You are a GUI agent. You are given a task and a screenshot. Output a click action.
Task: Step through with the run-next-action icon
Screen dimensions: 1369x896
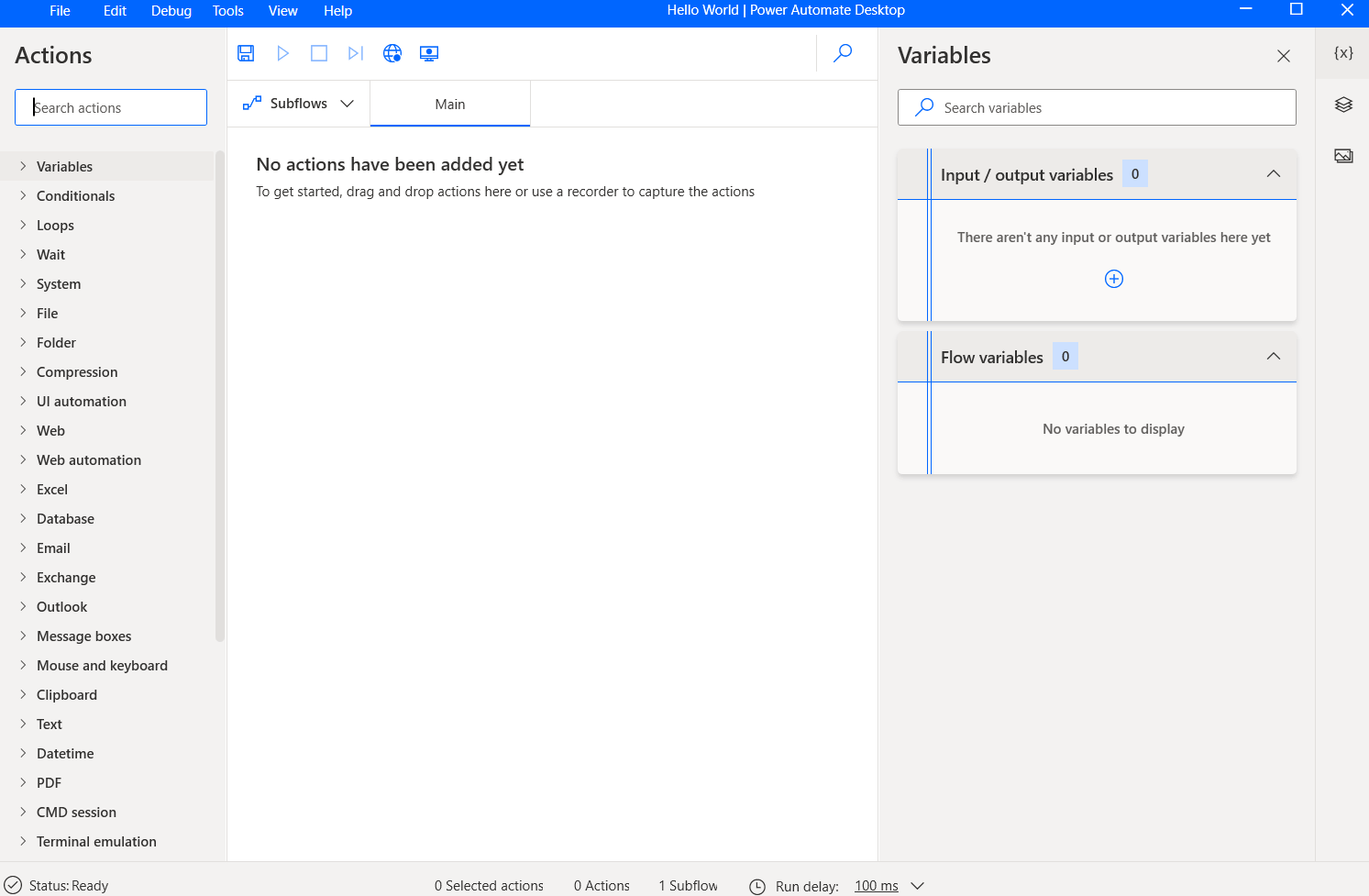tap(356, 53)
